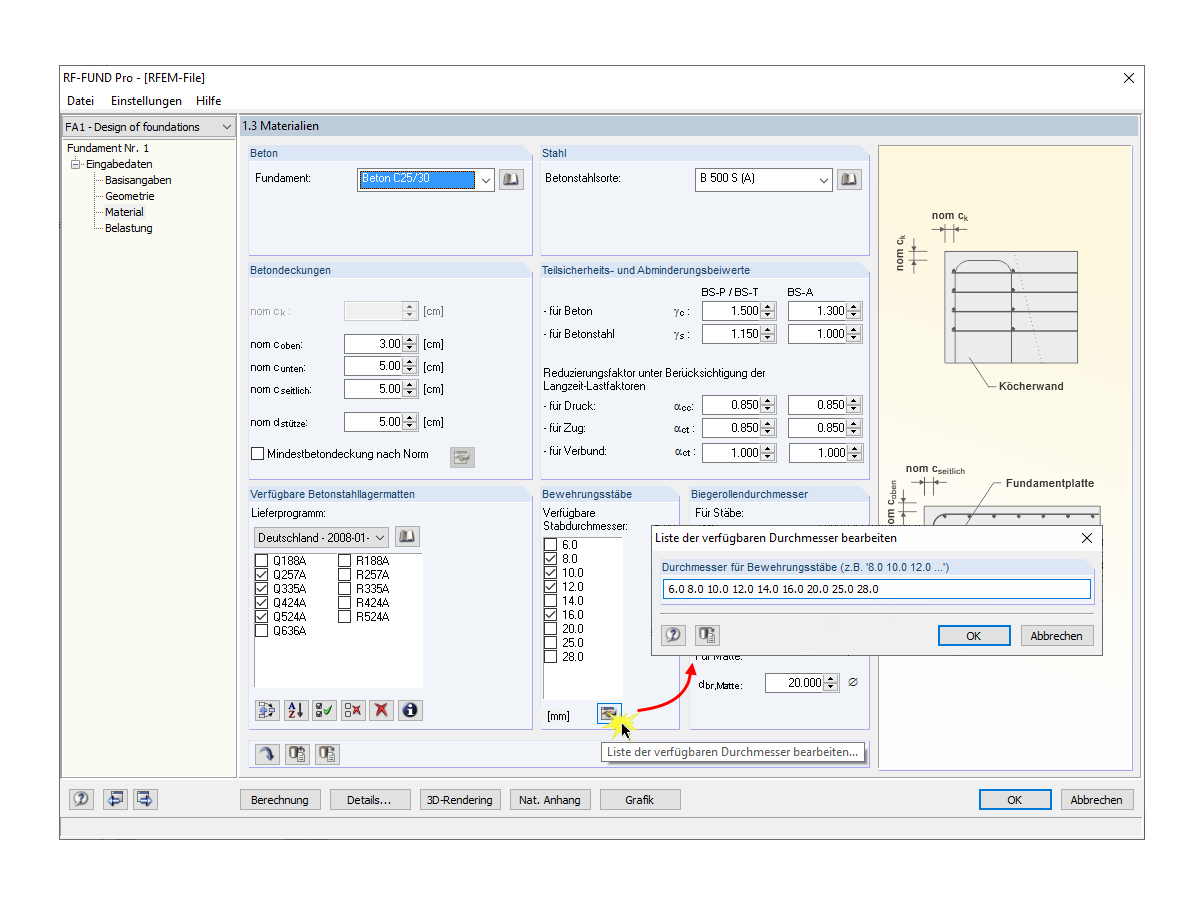Sort mesh list alphabetically A-Z icon

296,710
